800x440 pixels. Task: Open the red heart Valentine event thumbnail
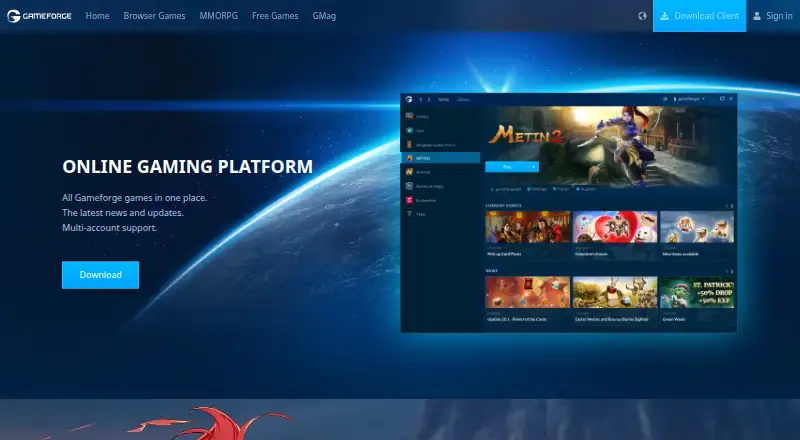click(615, 227)
